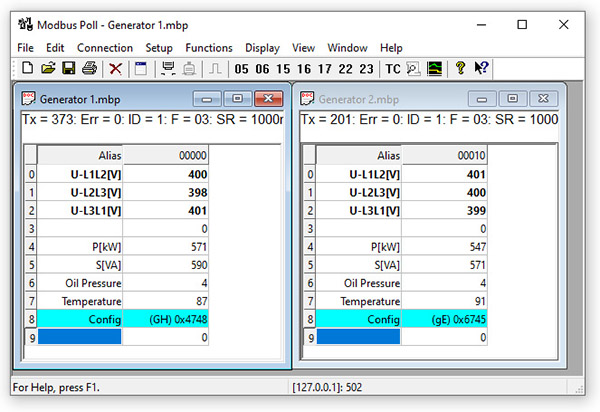This screenshot has height=412, width=600.
Task: Open the Setup menu
Action: click(158, 47)
